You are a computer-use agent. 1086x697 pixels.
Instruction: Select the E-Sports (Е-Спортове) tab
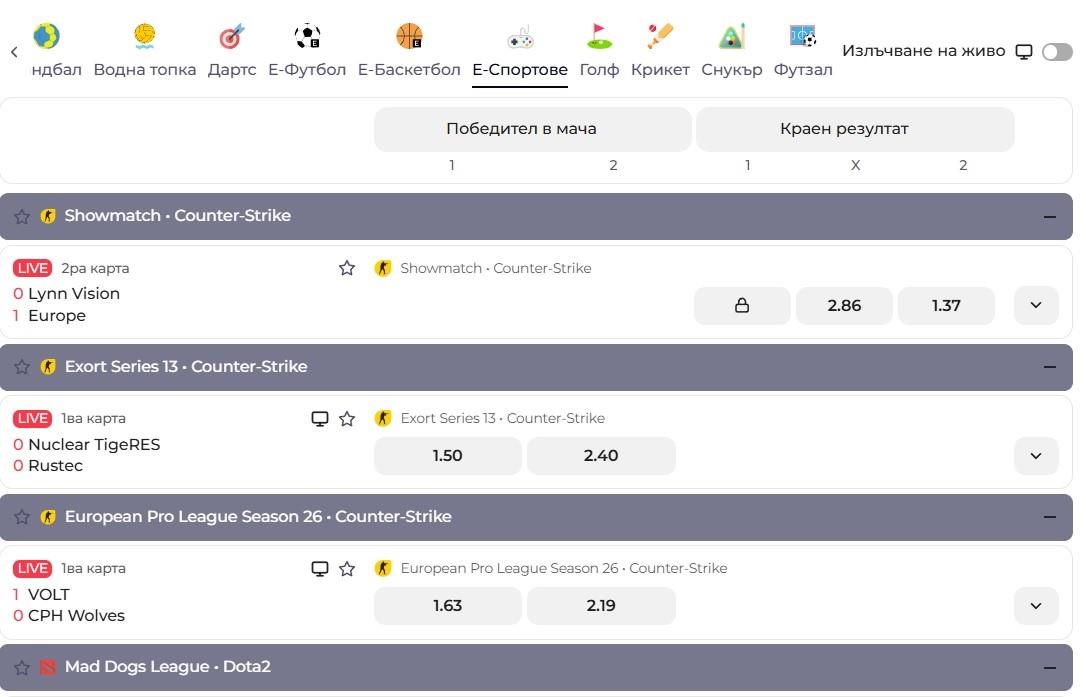[520, 50]
